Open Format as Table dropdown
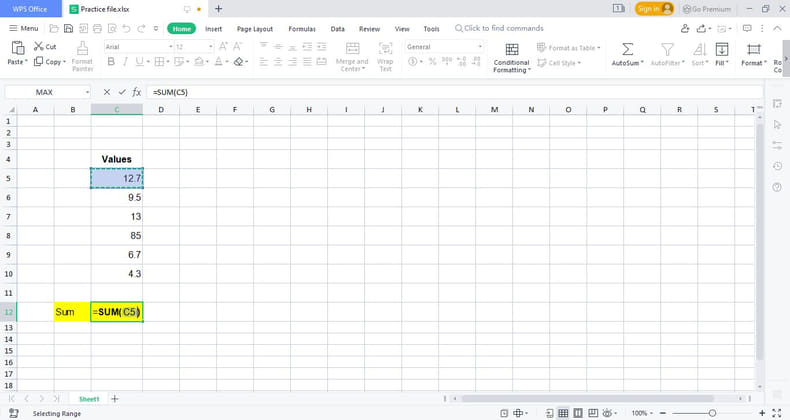 coord(569,48)
